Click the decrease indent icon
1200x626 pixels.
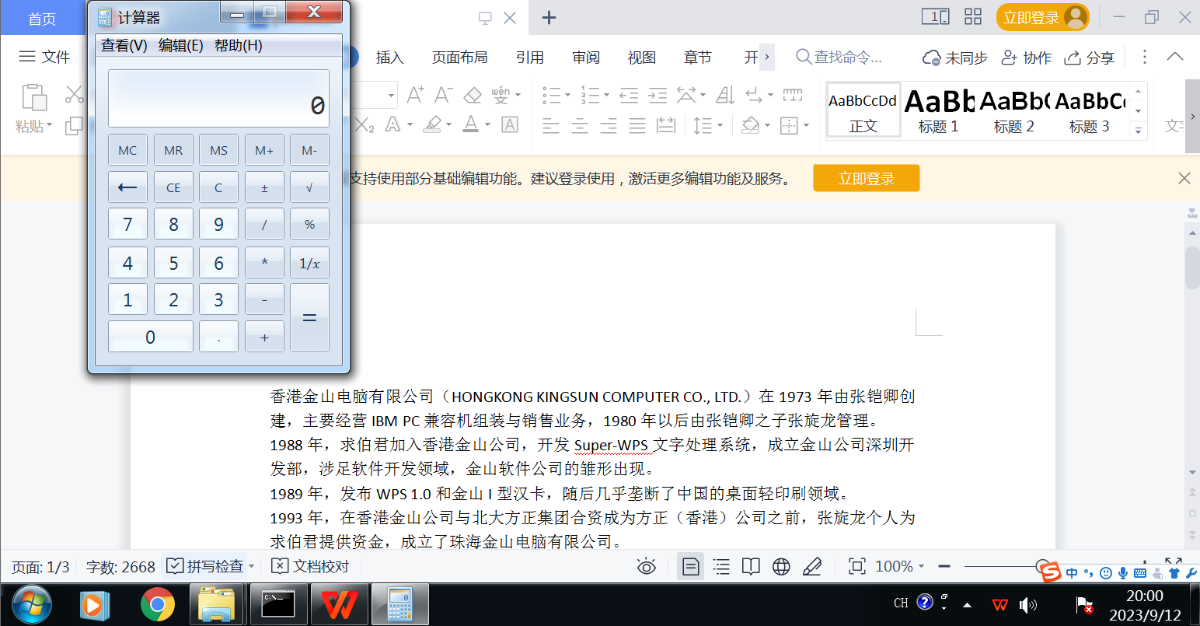(x=629, y=95)
